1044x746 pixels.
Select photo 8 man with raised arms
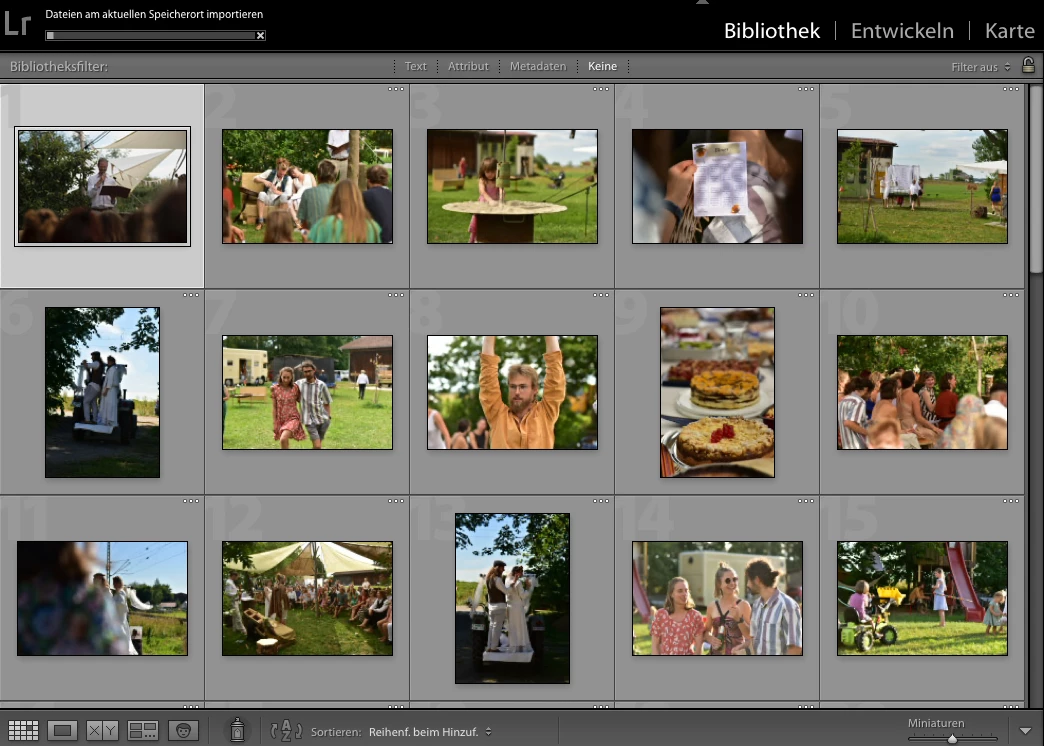(512, 392)
